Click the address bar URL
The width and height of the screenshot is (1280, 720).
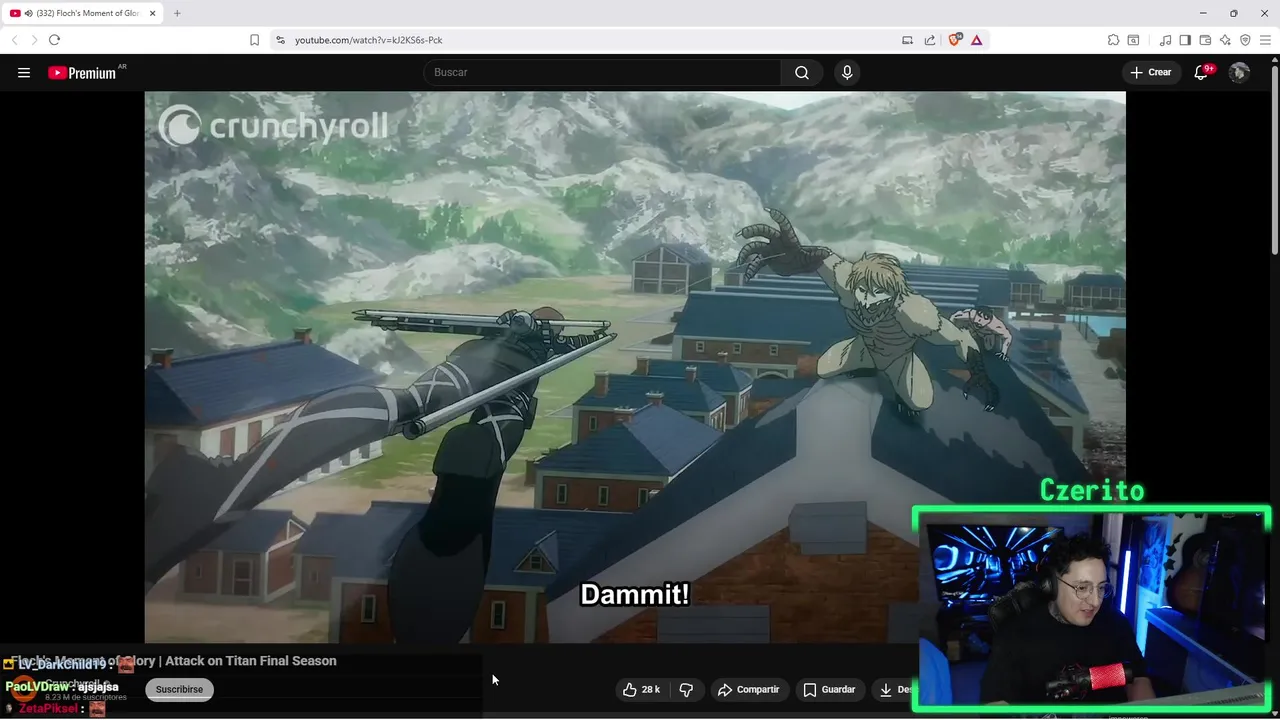369,40
